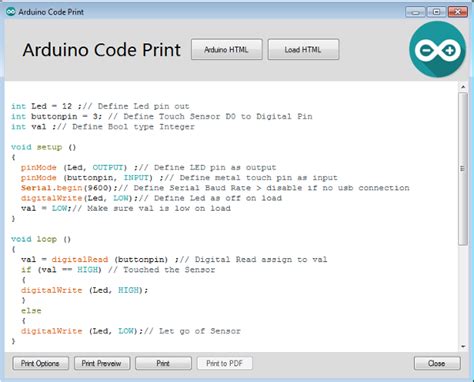
Task: Click the 'val = digitalRead (buttonpin)' line
Action: [174, 260]
